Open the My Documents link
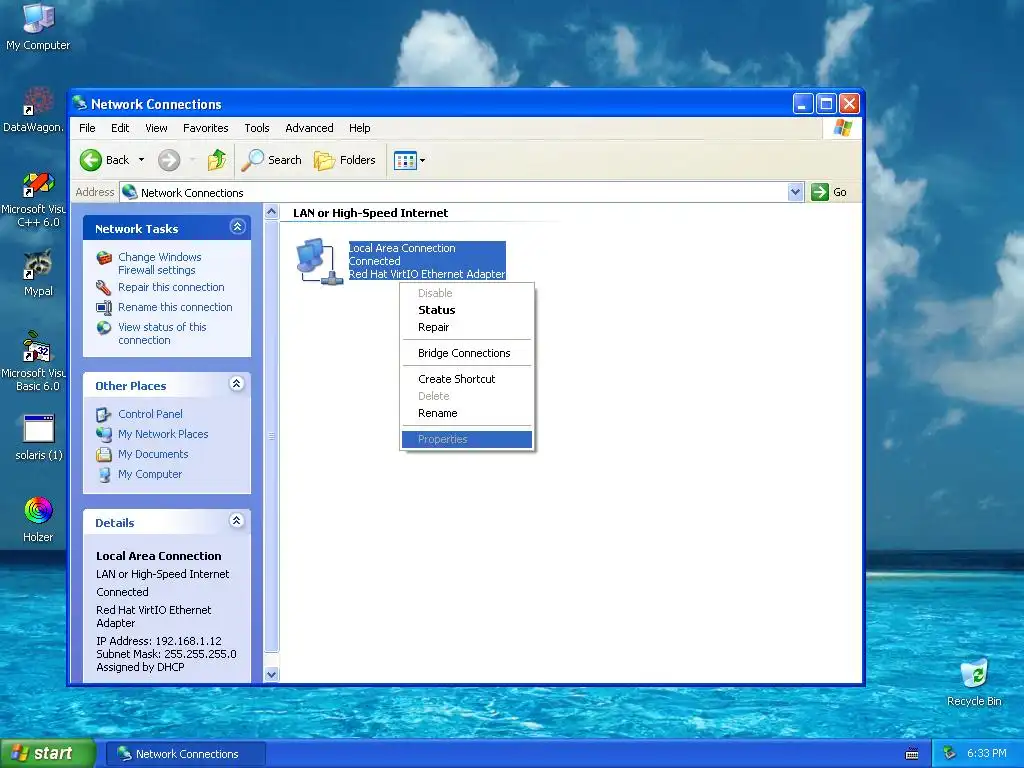1024x768 pixels. pos(153,455)
